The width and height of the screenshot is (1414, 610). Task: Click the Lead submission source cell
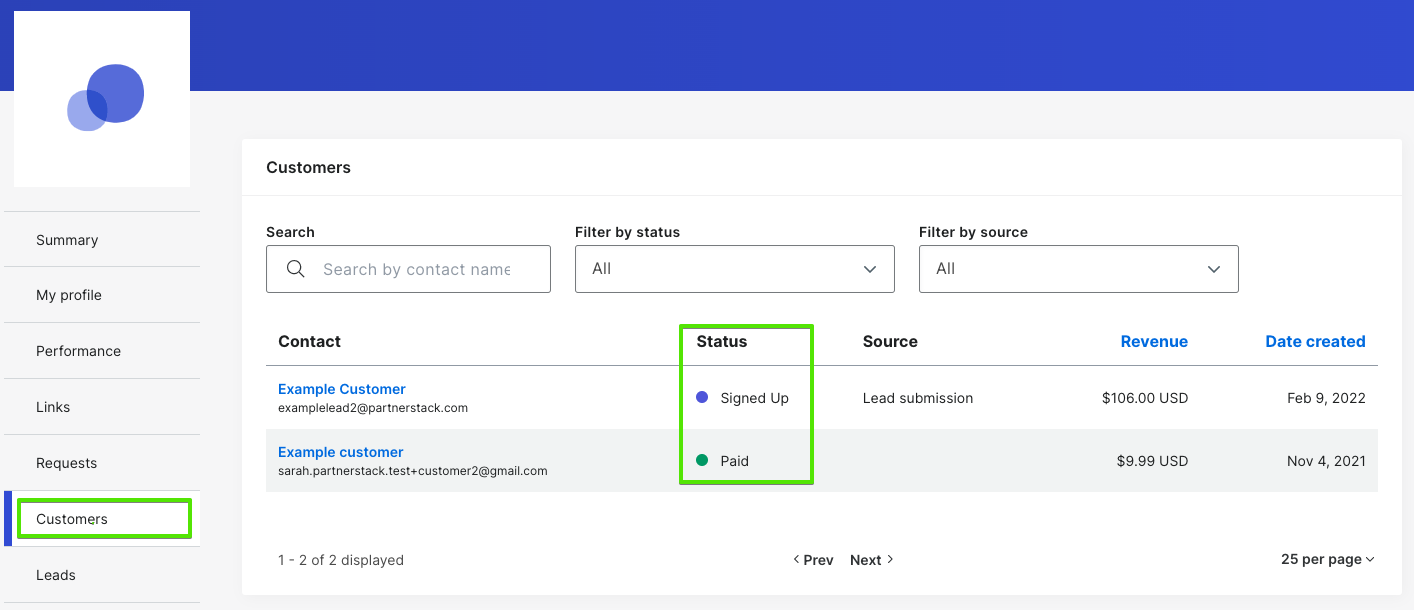coord(918,398)
